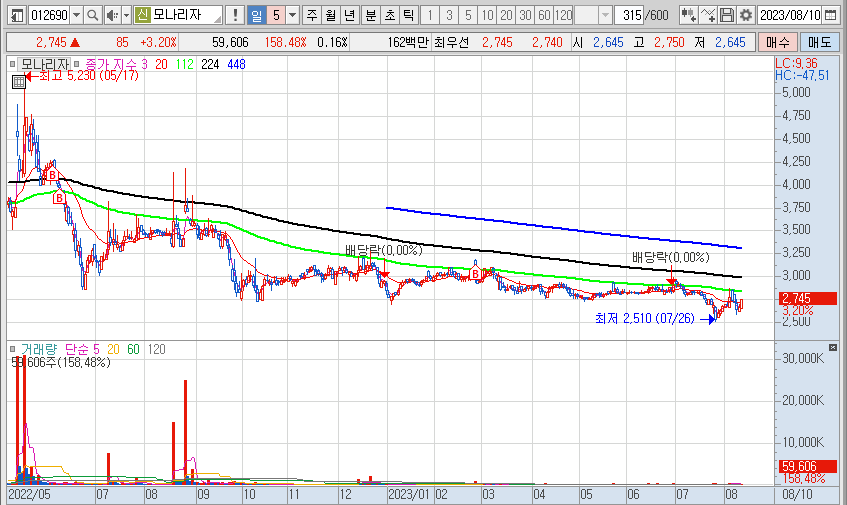Select the 120 interval button
This screenshot has height=505, width=847.
click(563, 15)
